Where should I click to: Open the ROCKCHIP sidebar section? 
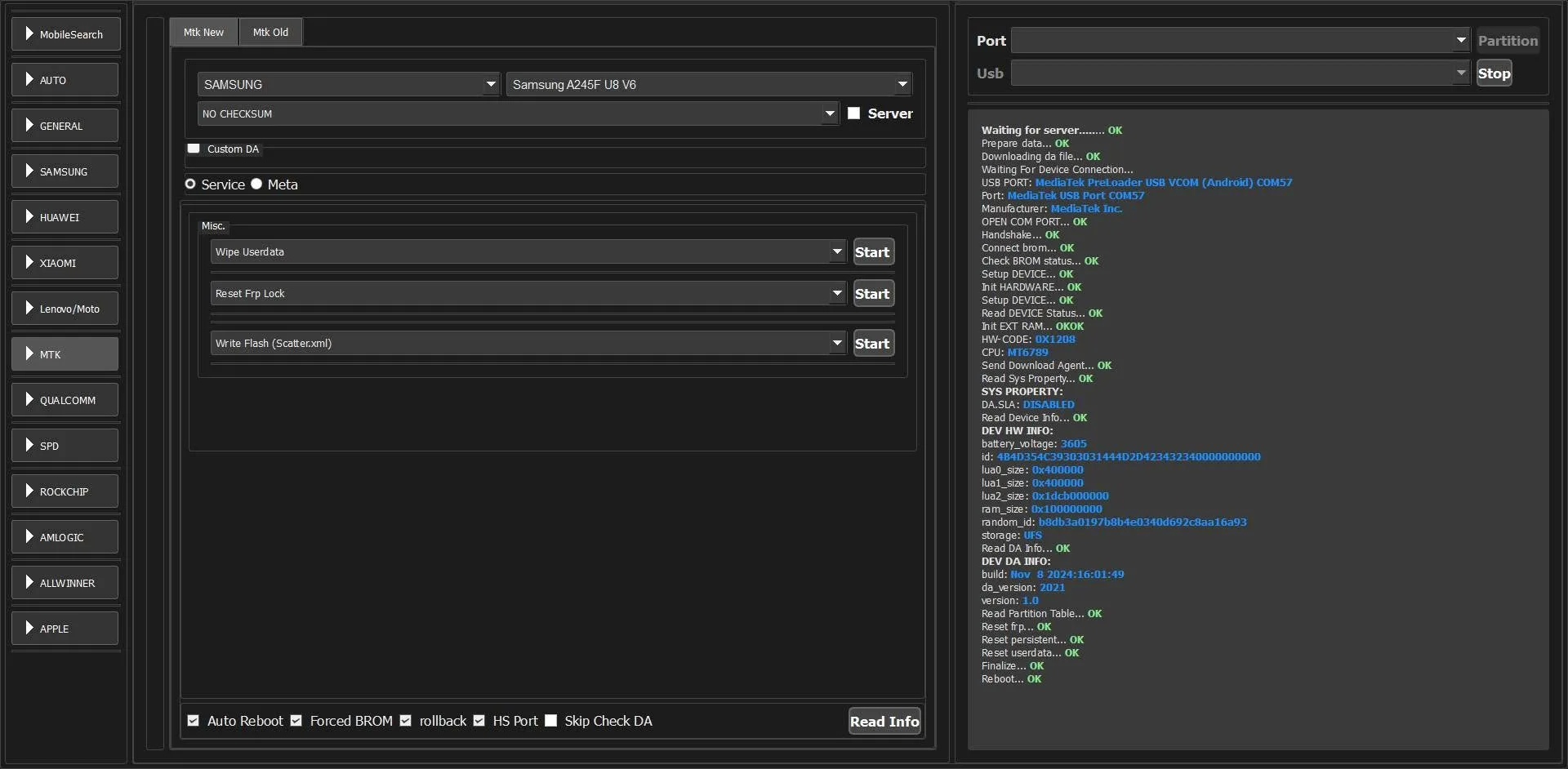[65, 491]
